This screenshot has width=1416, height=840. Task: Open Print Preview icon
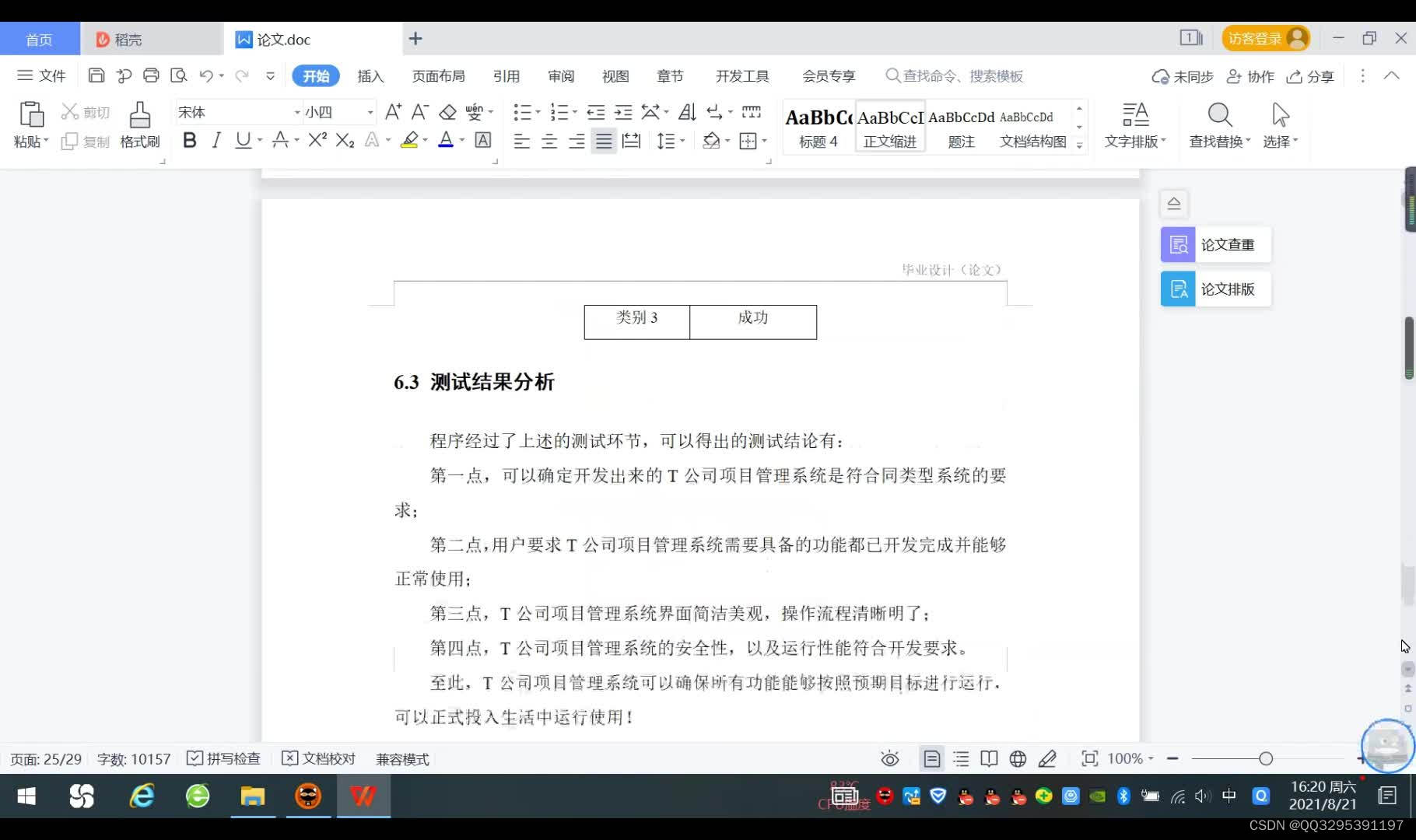point(179,75)
